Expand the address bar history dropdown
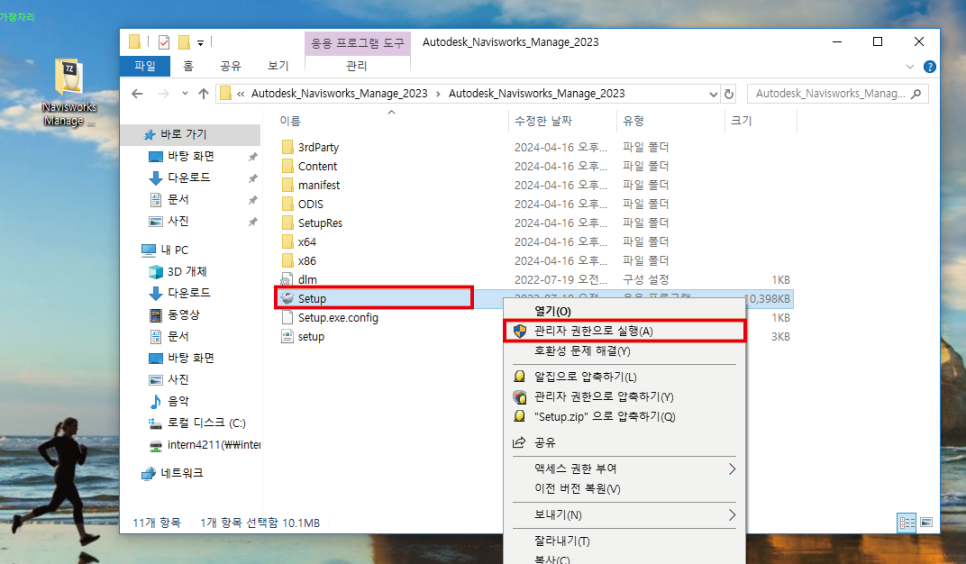 (x=713, y=94)
